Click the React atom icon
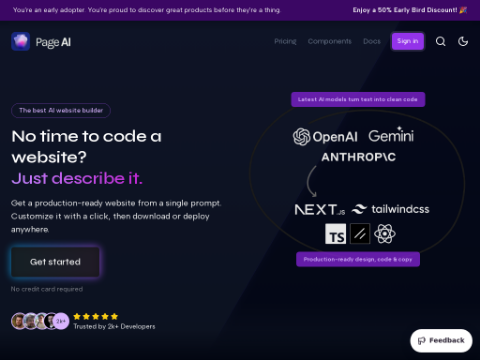Viewport: 480px width, 360px height. point(385,234)
